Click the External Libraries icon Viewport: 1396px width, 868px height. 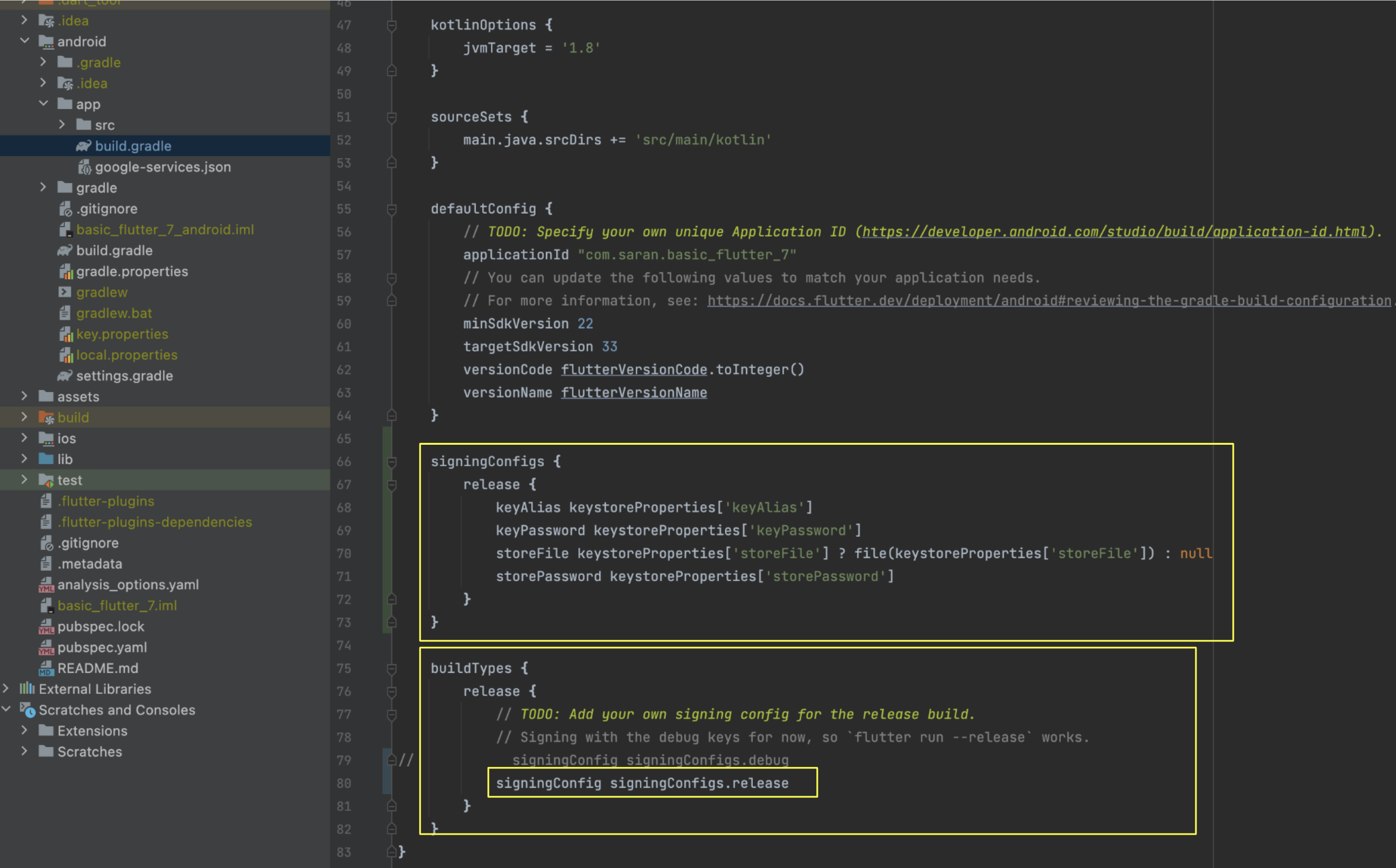pos(27,689)
